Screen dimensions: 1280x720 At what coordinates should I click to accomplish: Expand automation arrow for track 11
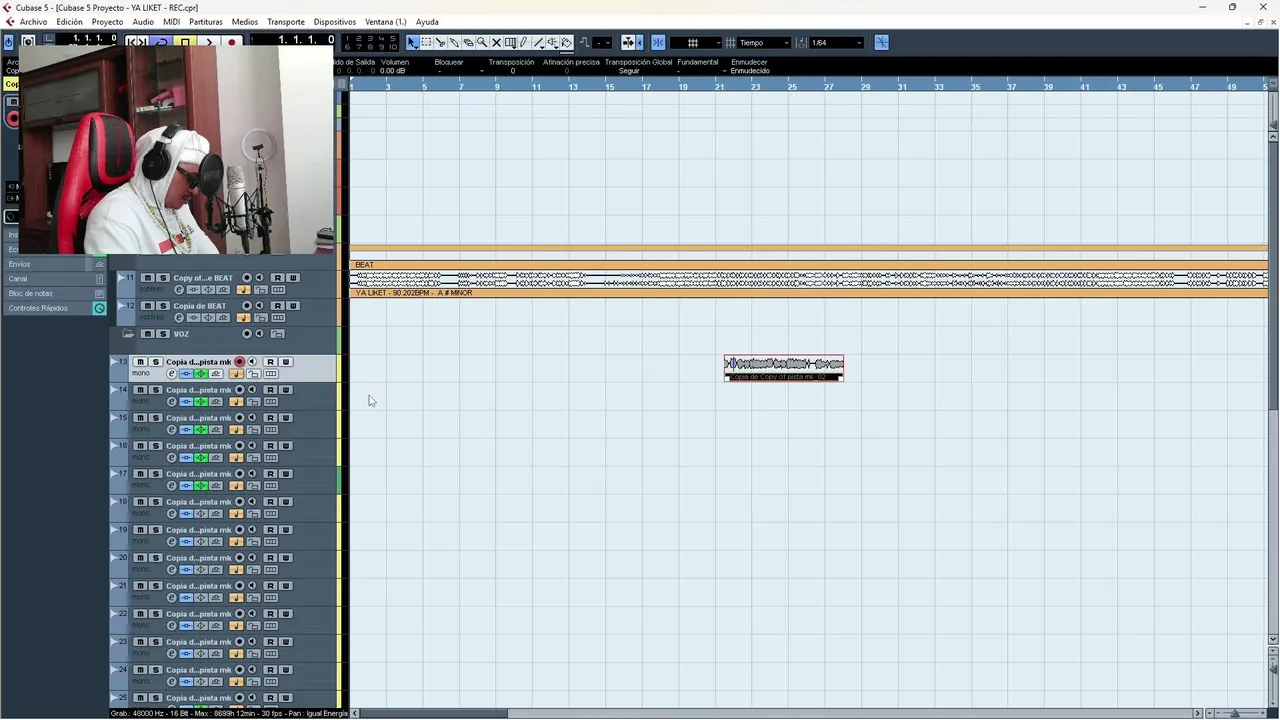coord(119,278)
